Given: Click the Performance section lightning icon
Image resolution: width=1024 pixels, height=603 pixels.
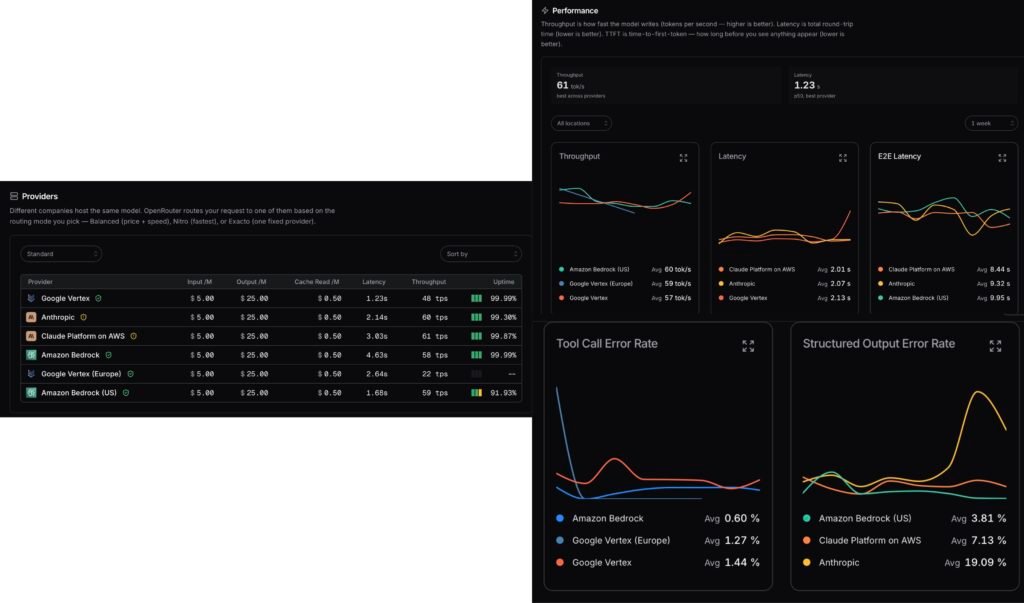Looking at the screenshot, I should pyautogui.click(x=545, y=10).
